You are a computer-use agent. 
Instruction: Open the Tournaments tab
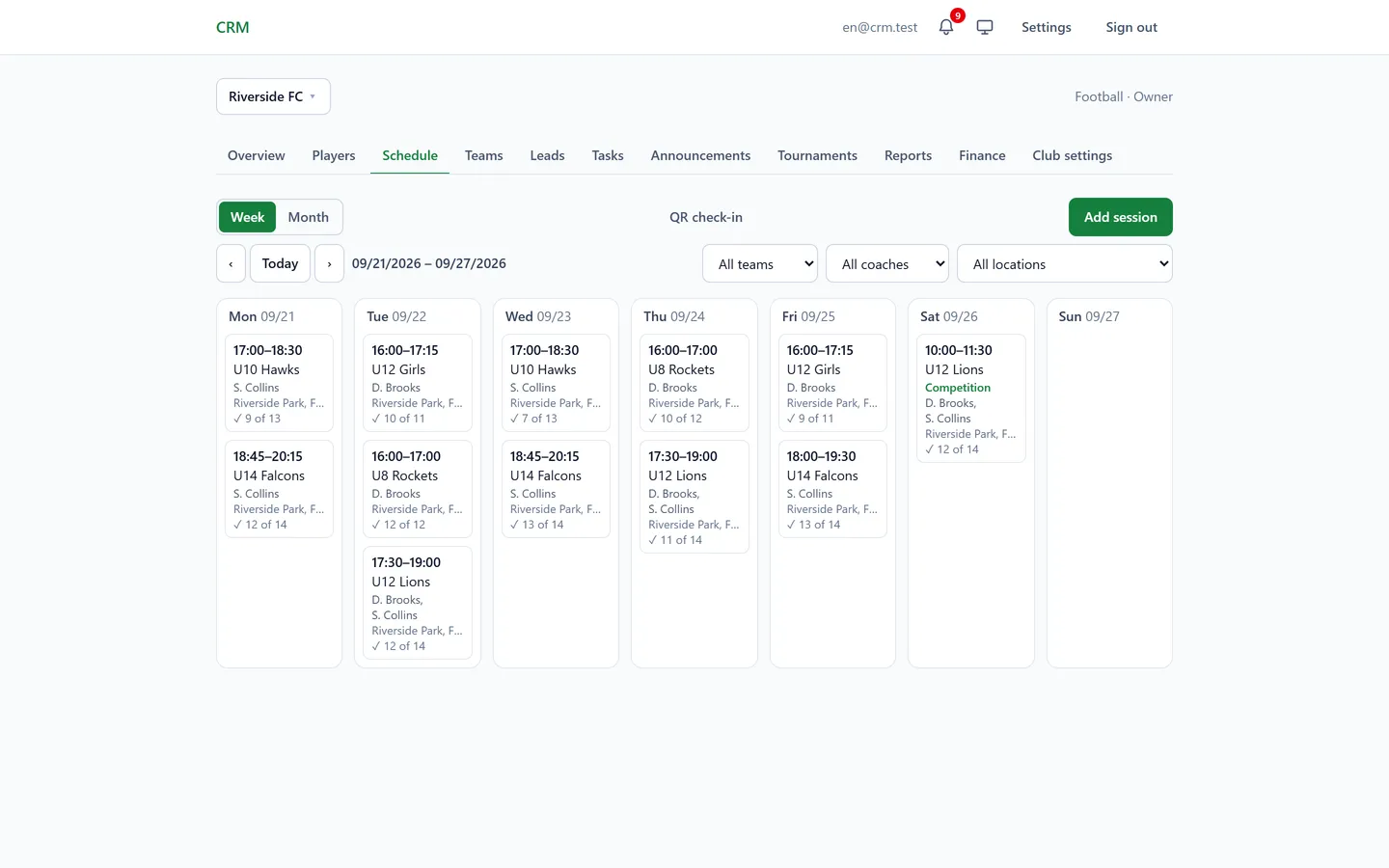click(818, 155)
